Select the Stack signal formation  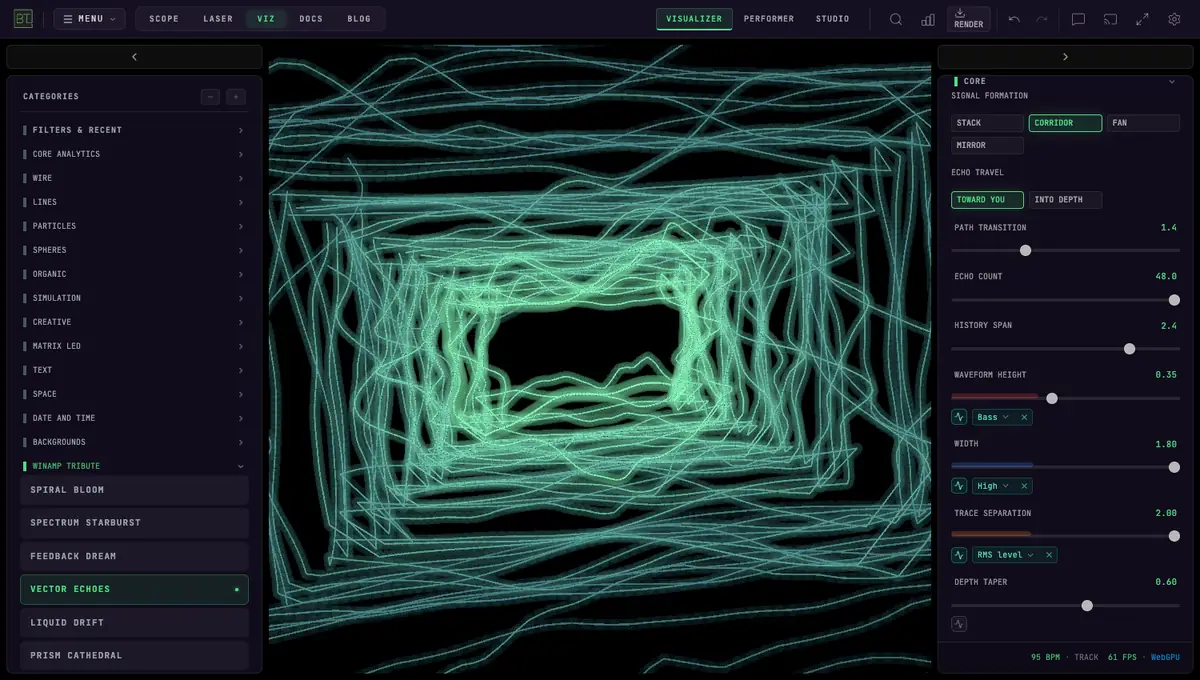pyautogui.click(x=987, y=123)
